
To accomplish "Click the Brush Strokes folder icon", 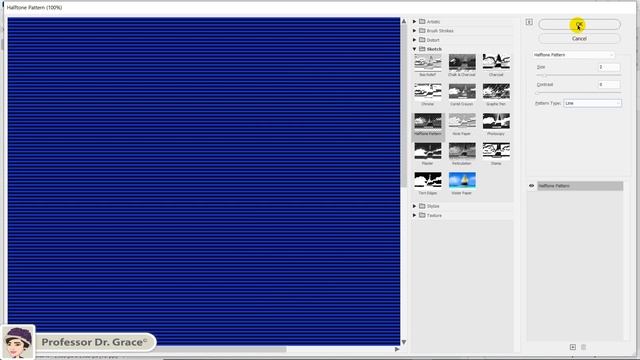I will pyautogui.click(x=422, y=31).
